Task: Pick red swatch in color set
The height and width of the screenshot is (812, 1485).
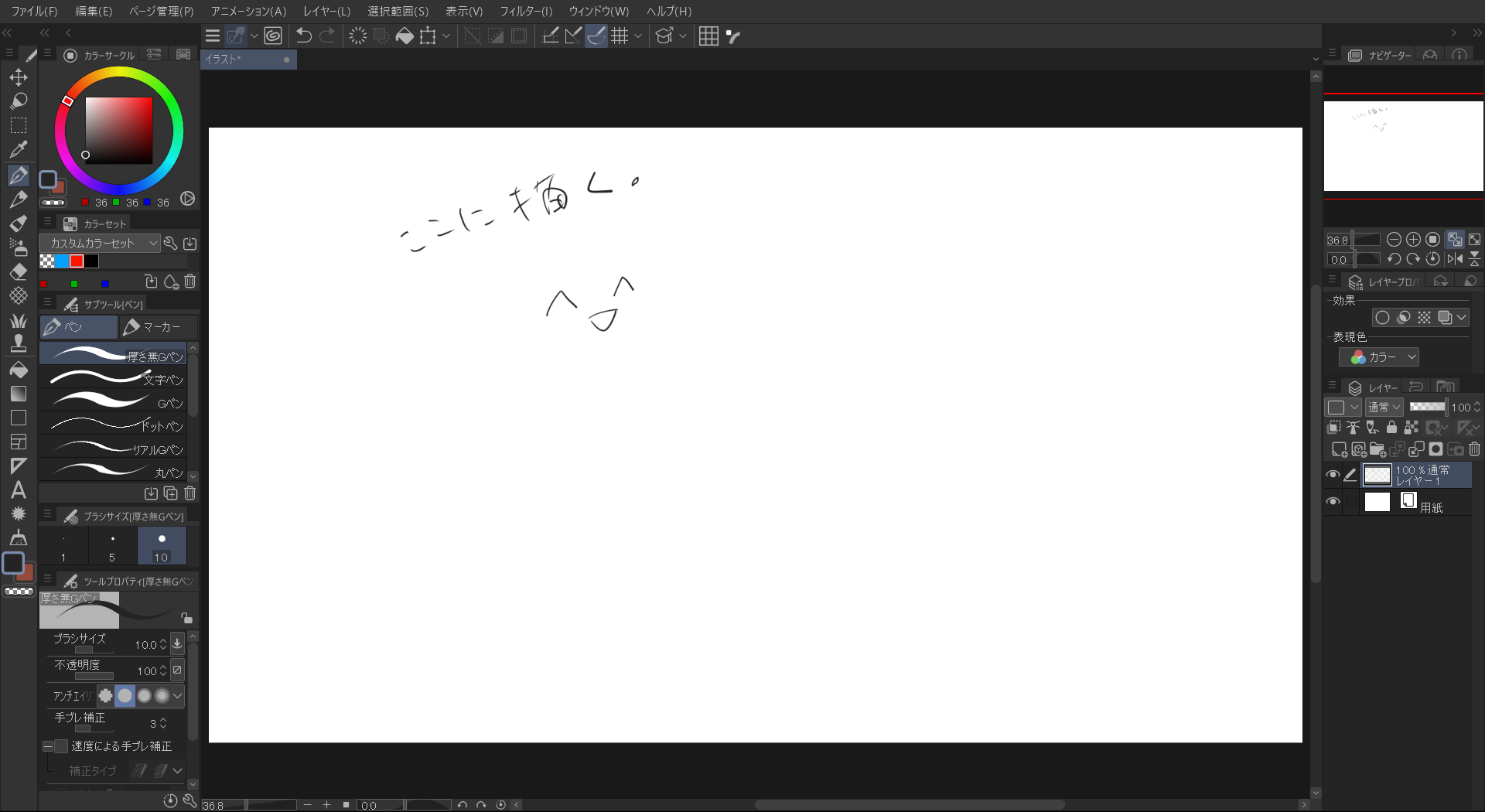Action: click(77, 261)
